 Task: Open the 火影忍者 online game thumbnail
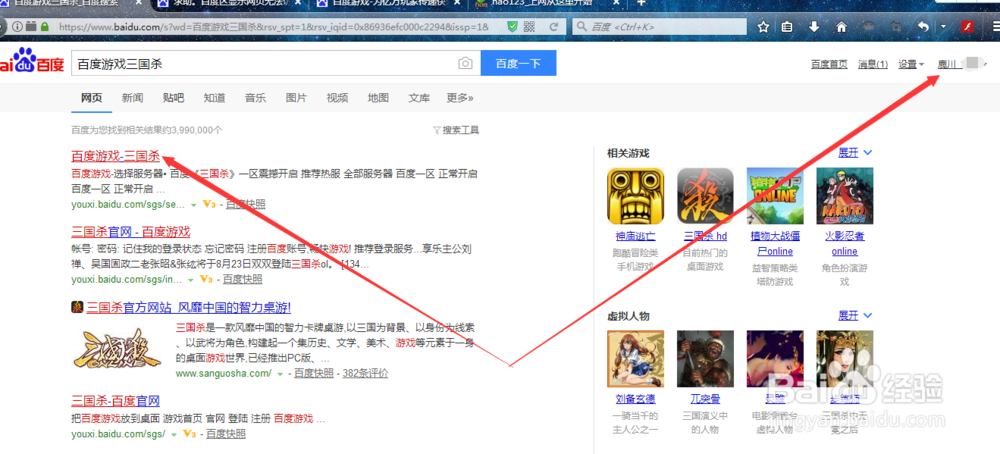[844, 196]
